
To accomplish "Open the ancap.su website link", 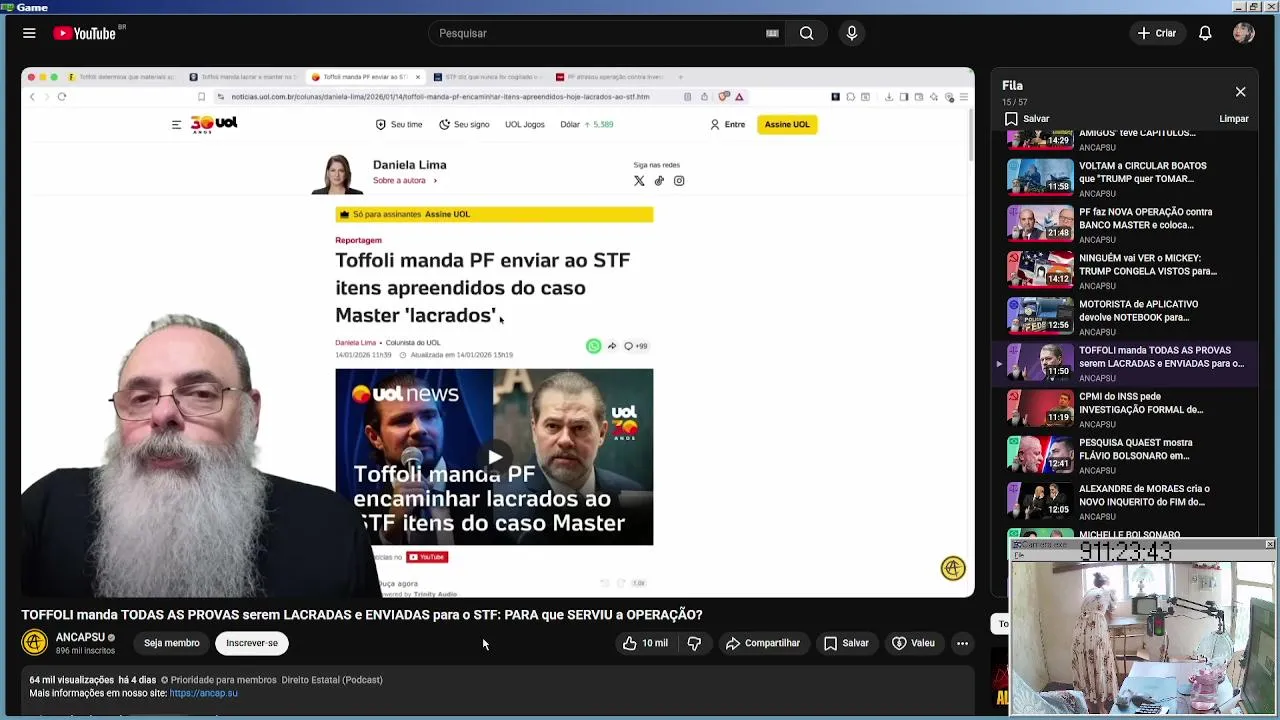I will point(203,693).
